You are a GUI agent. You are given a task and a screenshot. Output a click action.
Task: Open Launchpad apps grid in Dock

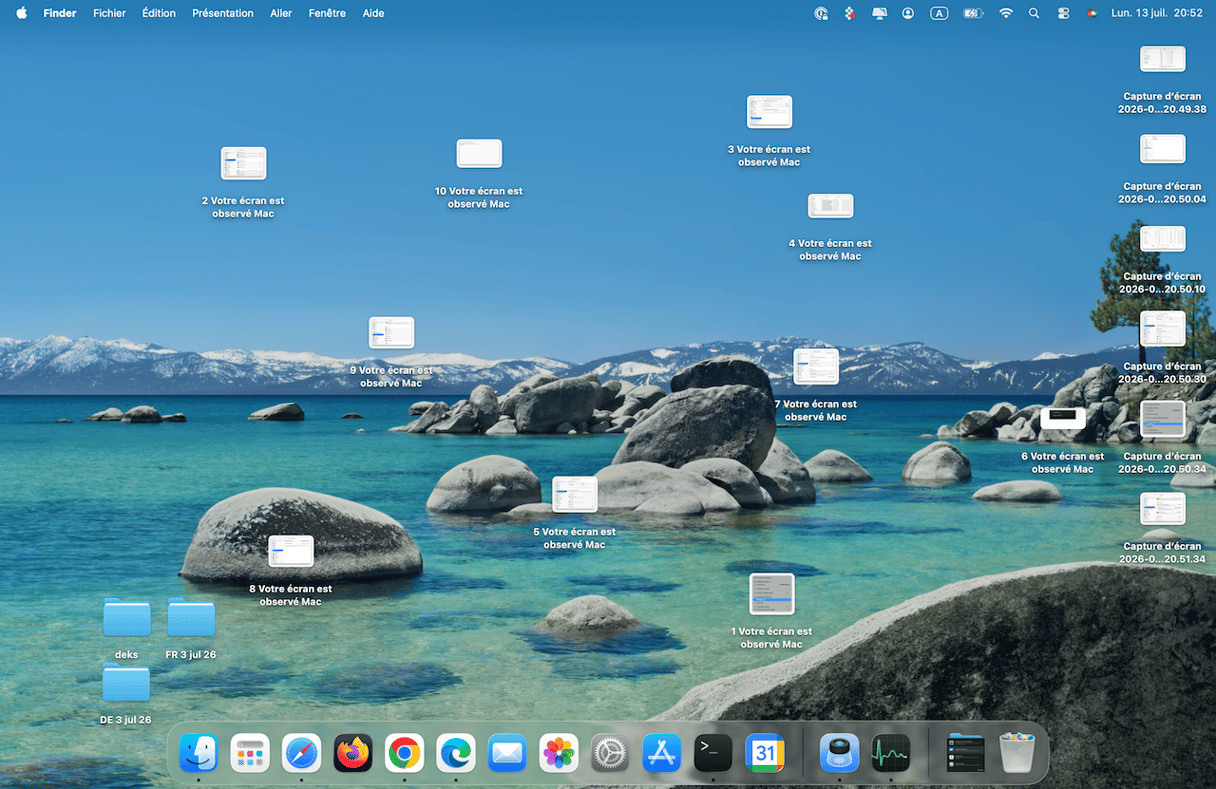[x=250, y=753]
